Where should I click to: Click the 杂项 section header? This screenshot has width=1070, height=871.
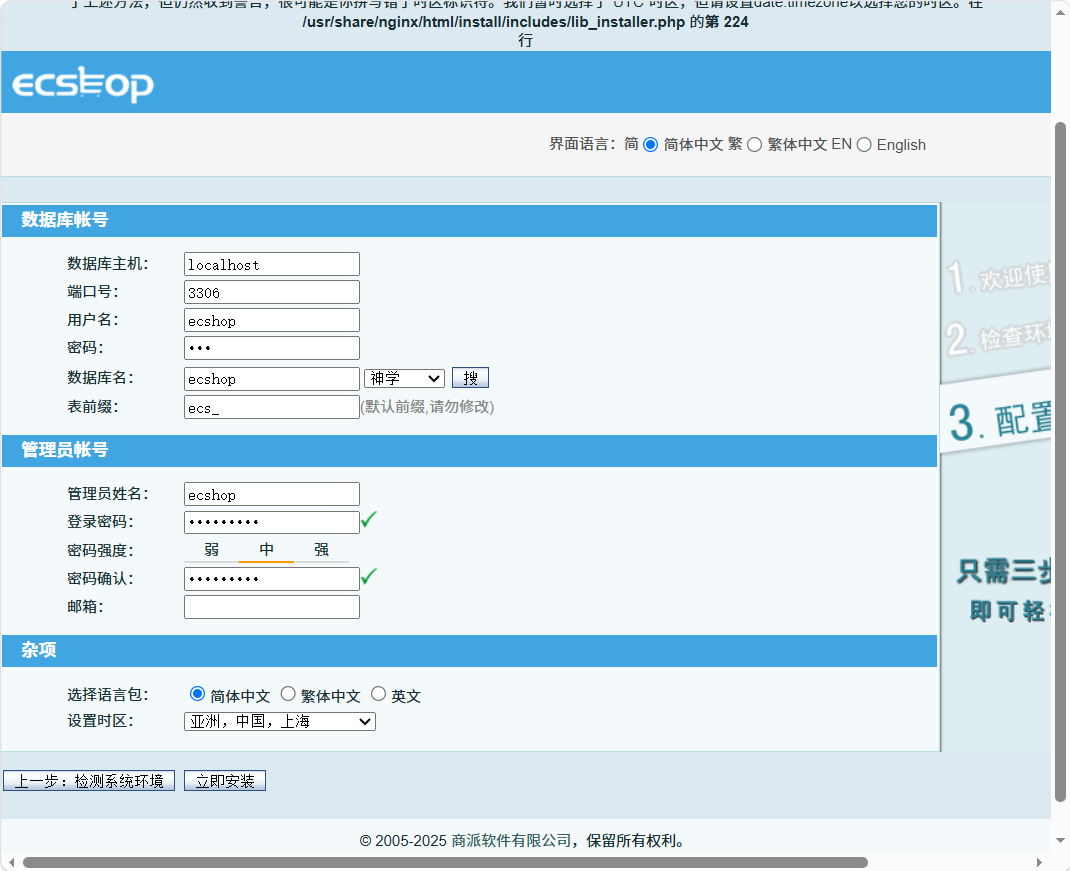click(x=469, y=651)
